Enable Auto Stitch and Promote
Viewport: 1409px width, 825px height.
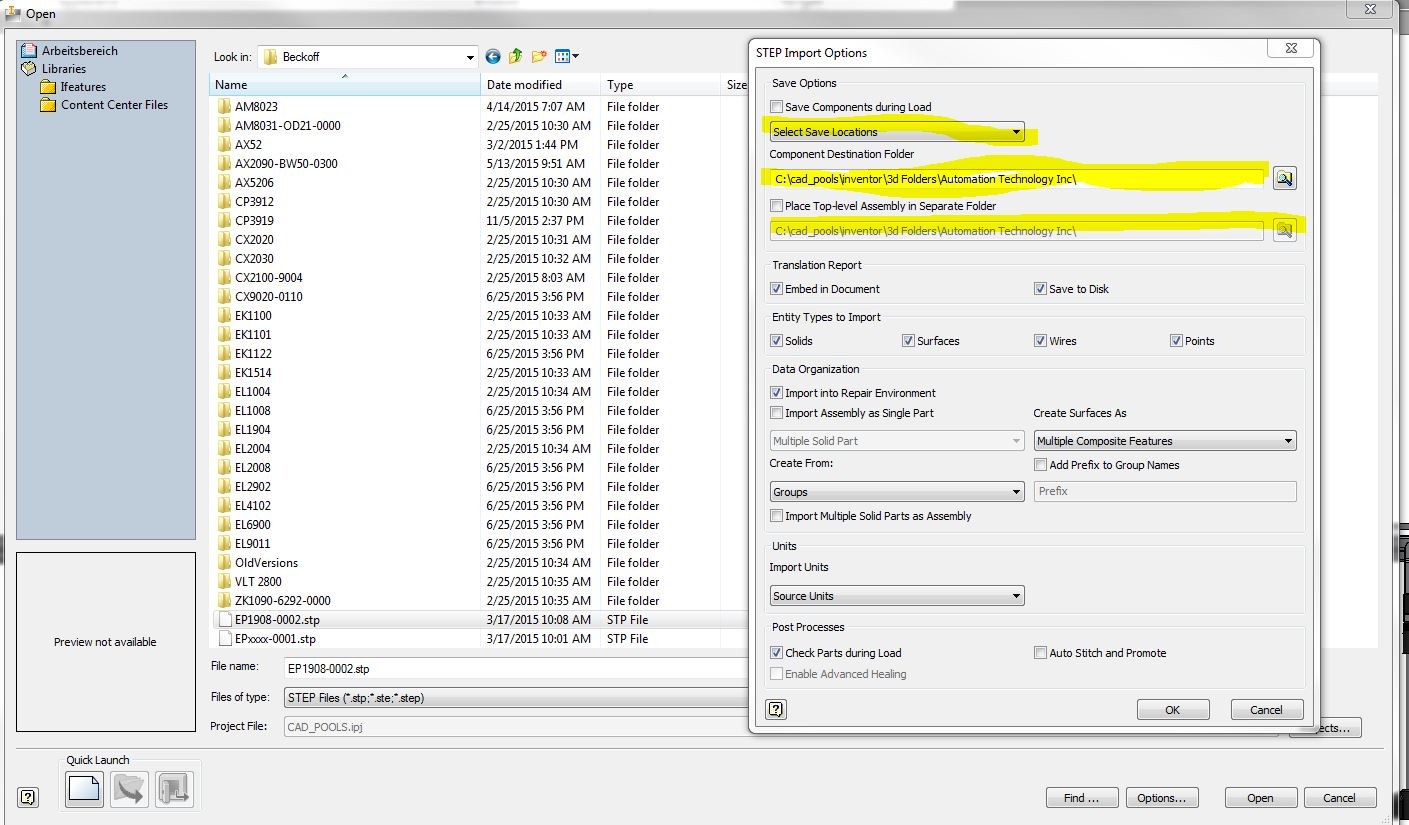pos(1040,652)
